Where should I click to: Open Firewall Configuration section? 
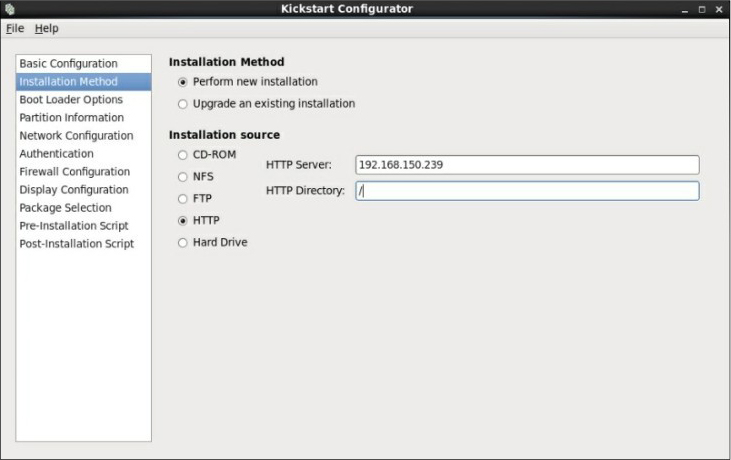pyautogui.click(x=83, y=172)
